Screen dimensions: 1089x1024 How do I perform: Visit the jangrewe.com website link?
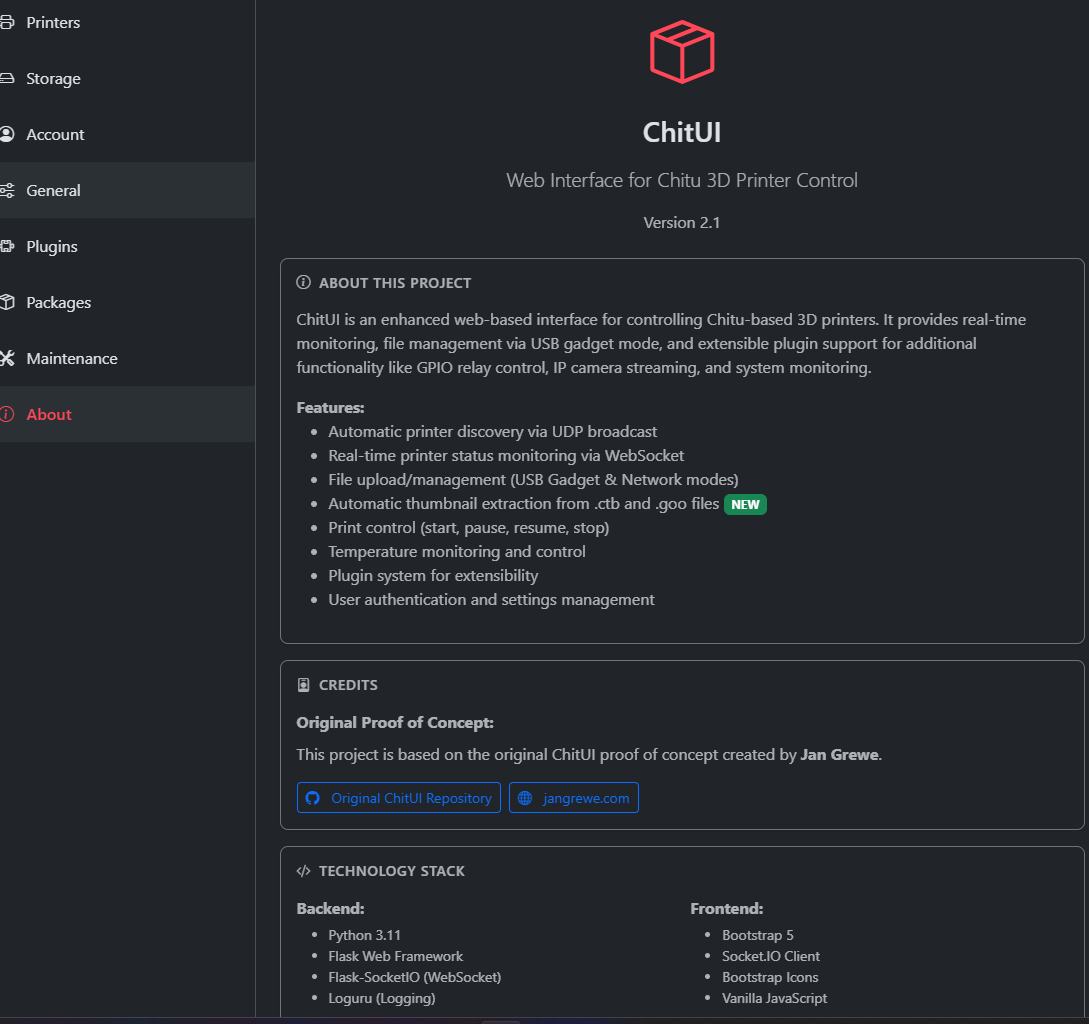pos(586,798)
